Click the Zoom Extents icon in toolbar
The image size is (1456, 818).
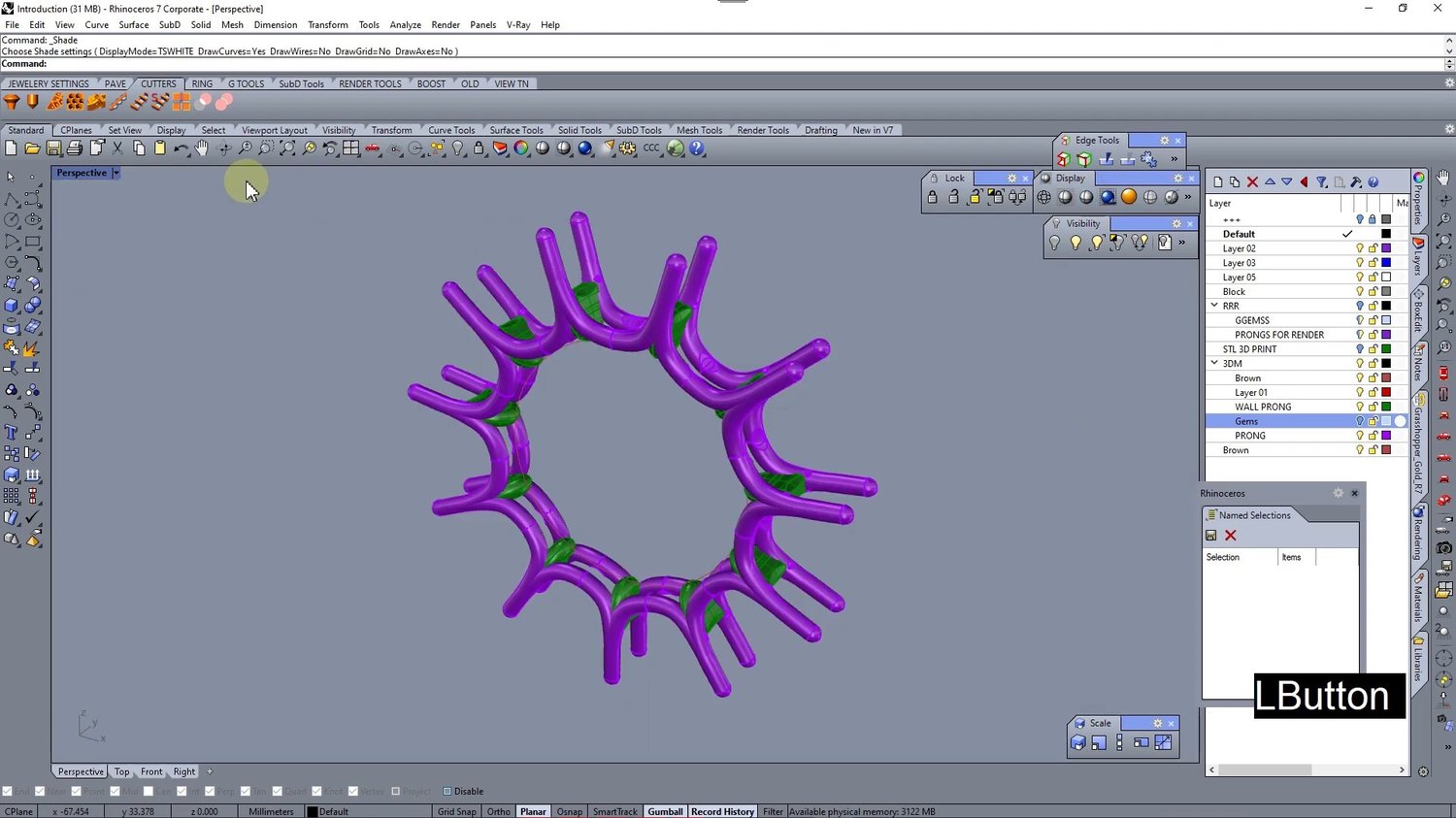coord(287,148)
